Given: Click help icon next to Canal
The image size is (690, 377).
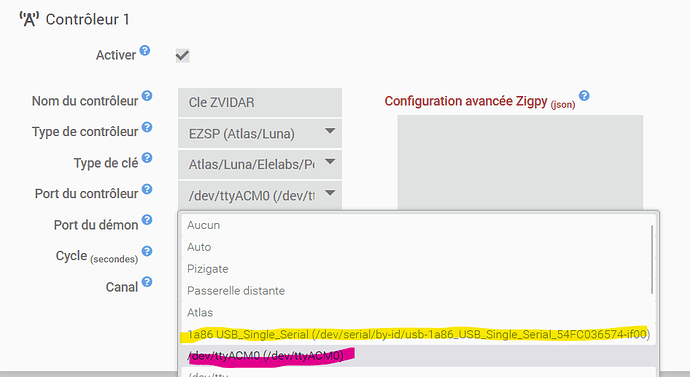Looking at the screenshot, I should pyautogui.click(x=147, y=282).
